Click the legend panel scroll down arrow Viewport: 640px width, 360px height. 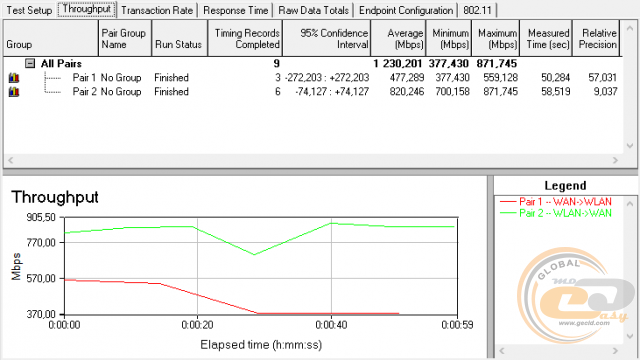click(630, 336)
